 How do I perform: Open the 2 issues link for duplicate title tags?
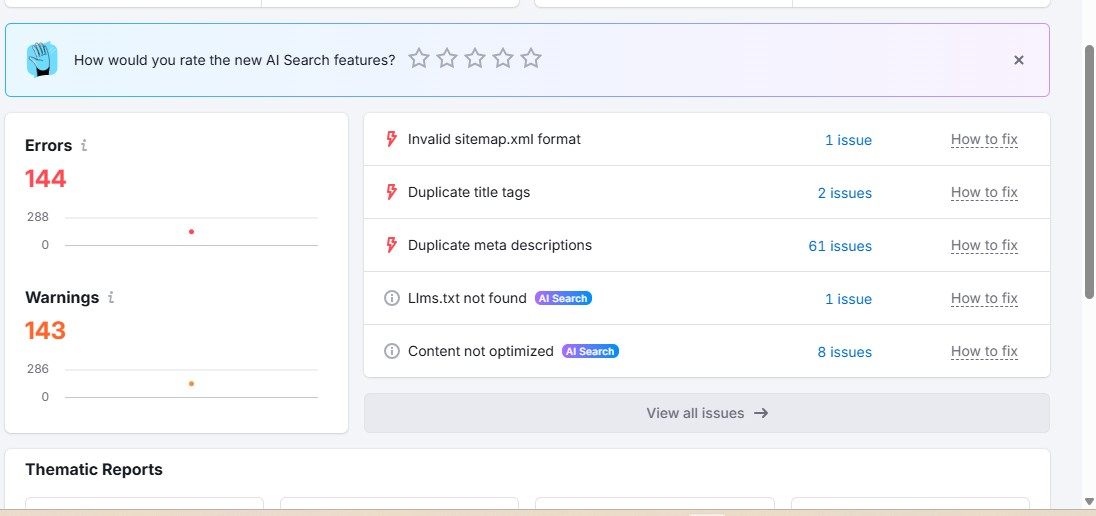point(844,193)
